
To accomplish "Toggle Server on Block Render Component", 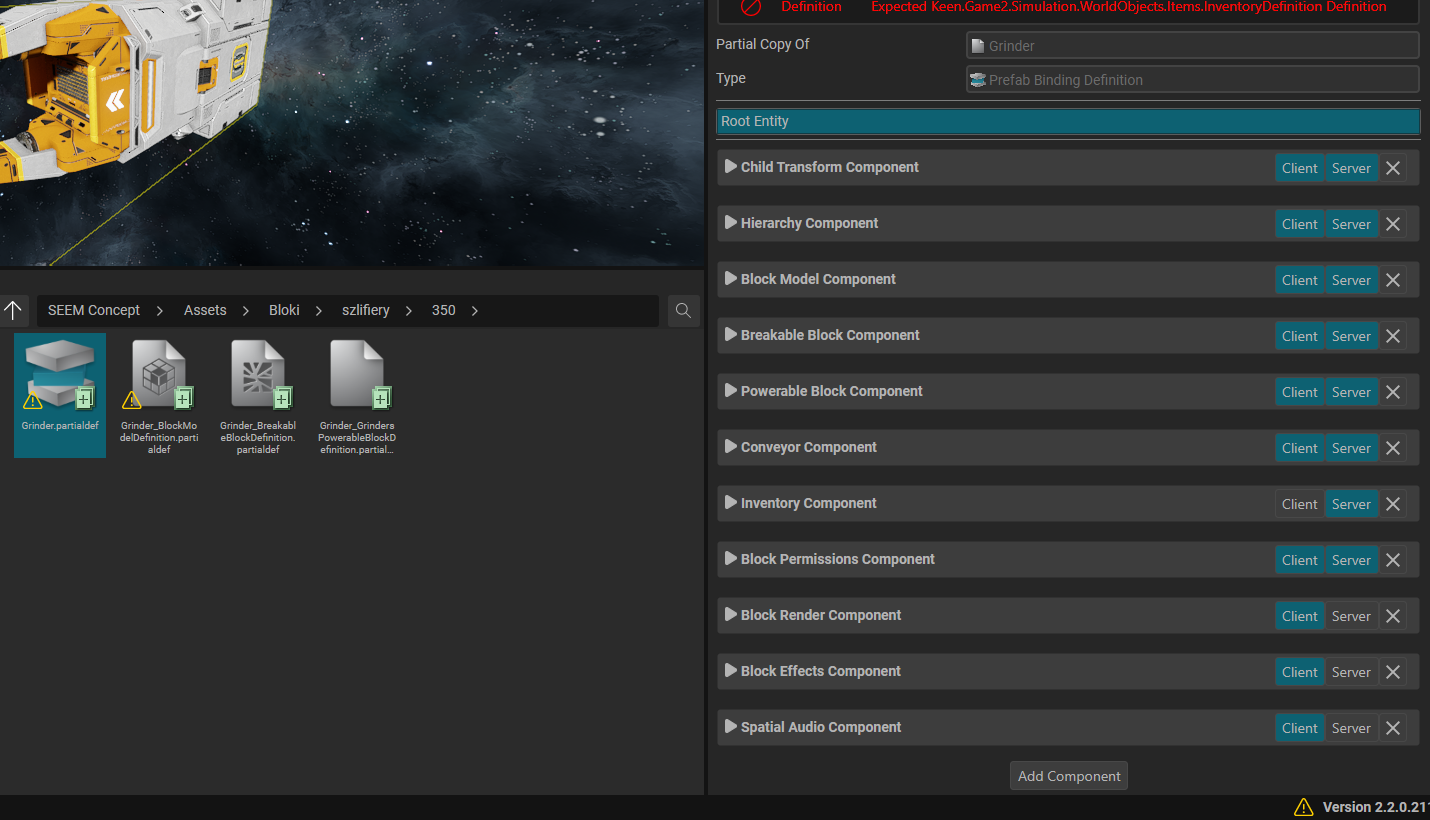I will point(1351,616).
